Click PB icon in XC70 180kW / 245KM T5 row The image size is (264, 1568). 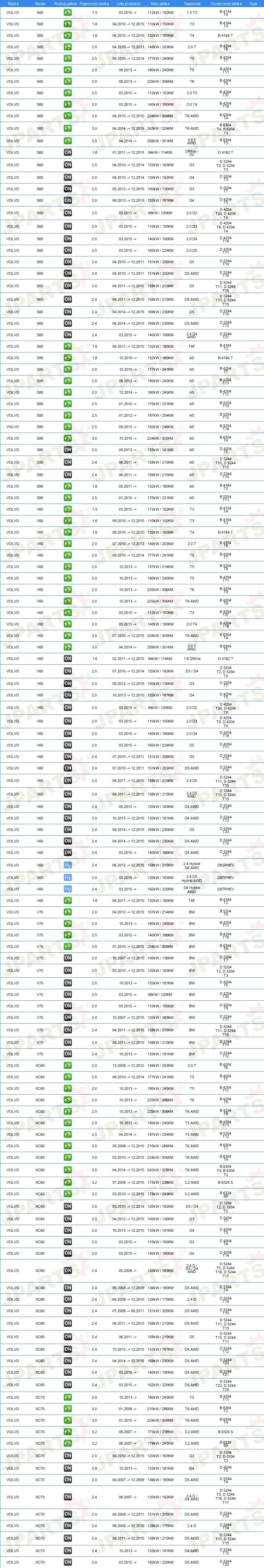click(x=68, y=1398)
